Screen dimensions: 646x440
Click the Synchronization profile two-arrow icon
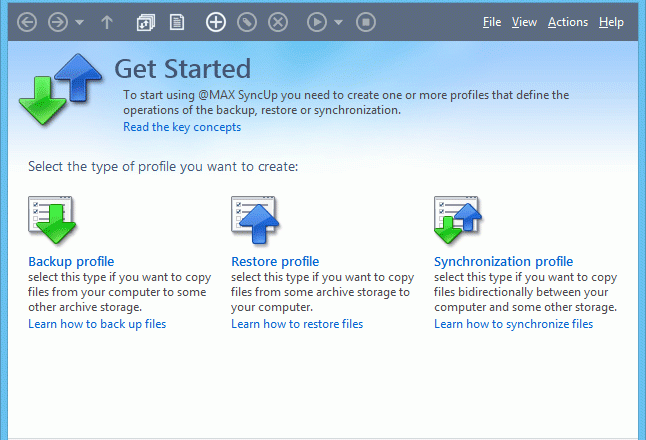458,220
